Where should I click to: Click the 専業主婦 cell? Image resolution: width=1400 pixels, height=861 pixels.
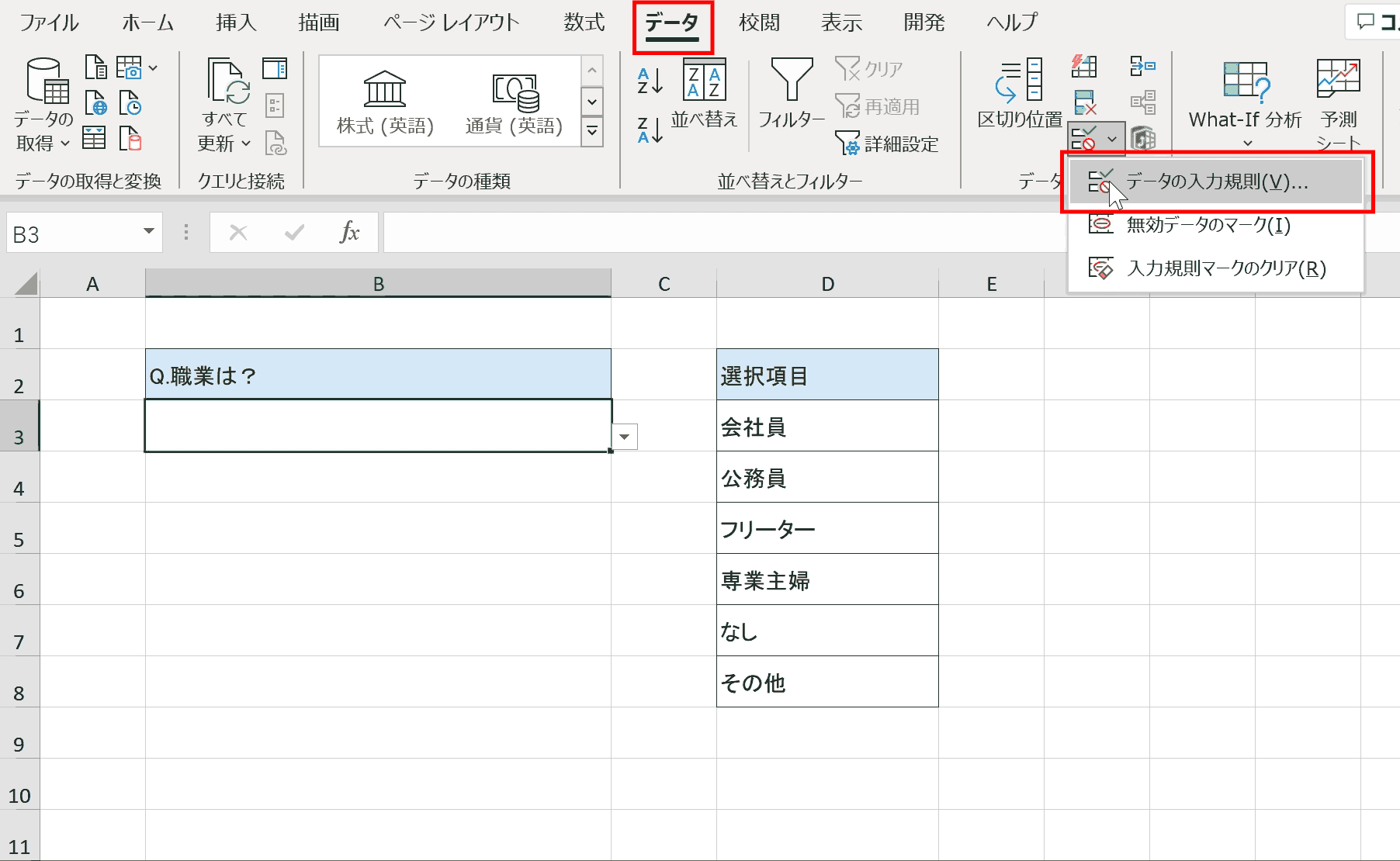click(x=827, y=579)
